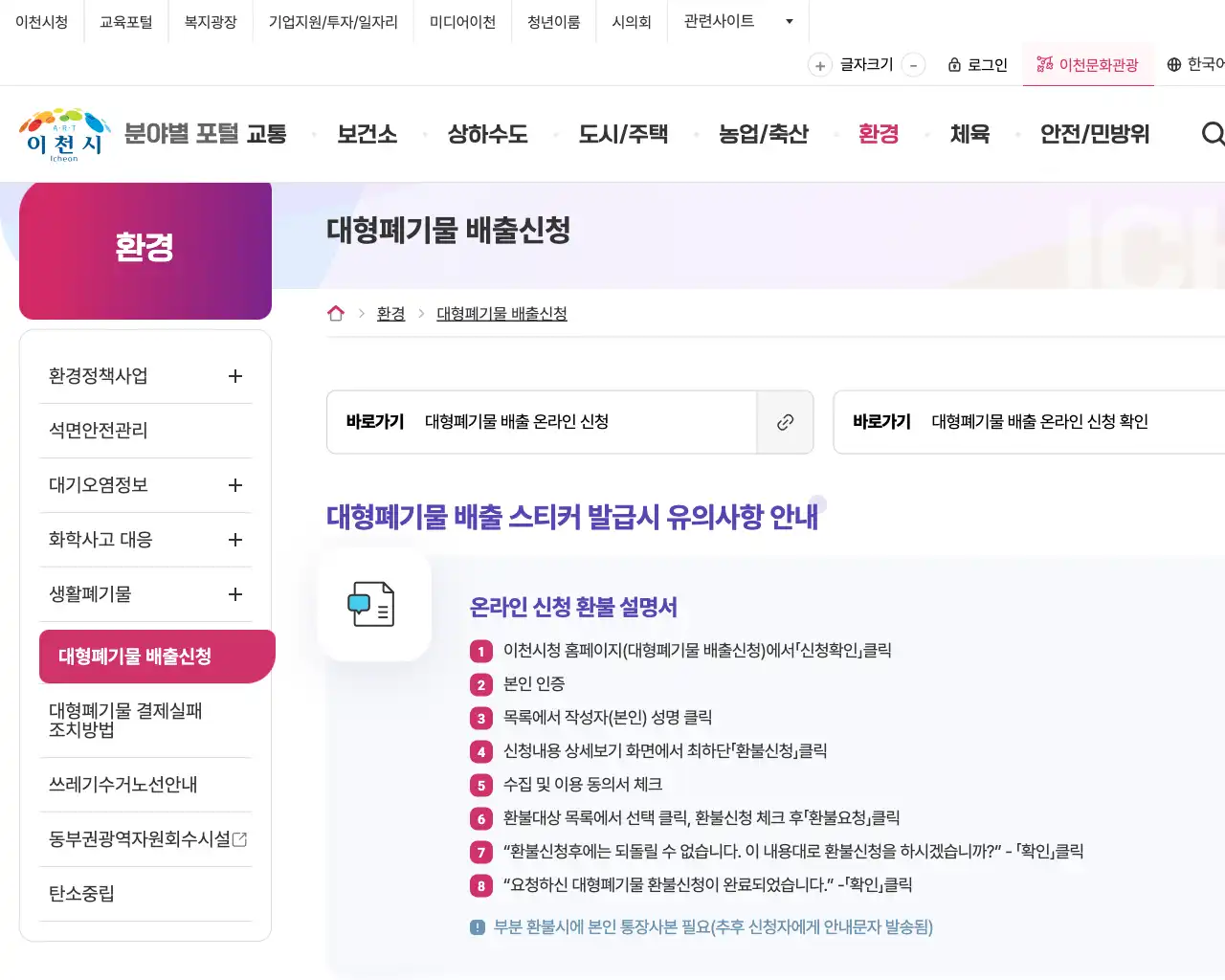Expand 환경정책사업 submenu
This screenshot has height=980, width=1225.
click(x=235, y=376)
